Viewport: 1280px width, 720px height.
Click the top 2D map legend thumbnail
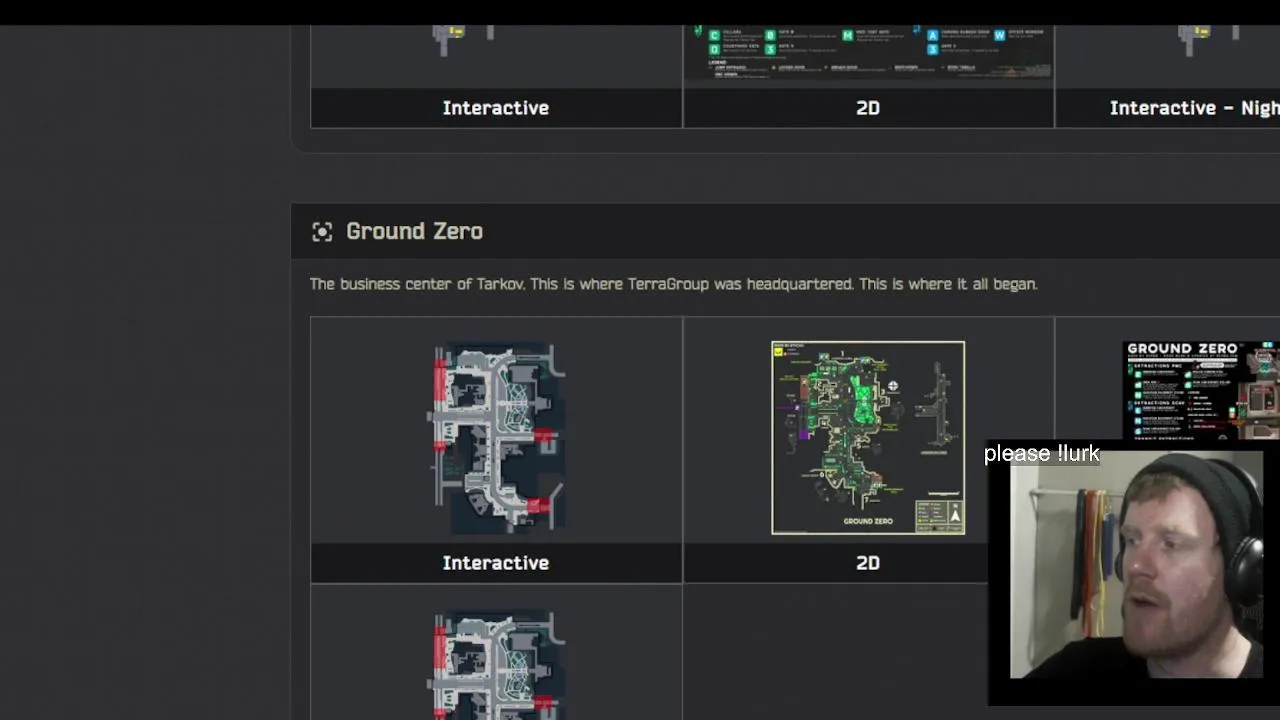868,53
